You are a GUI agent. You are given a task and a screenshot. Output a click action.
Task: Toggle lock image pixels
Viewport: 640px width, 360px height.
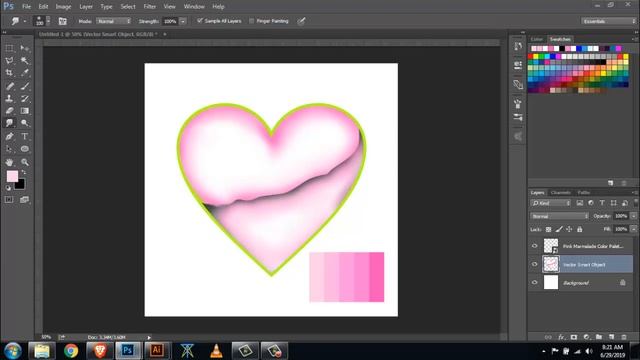[559, 229]
